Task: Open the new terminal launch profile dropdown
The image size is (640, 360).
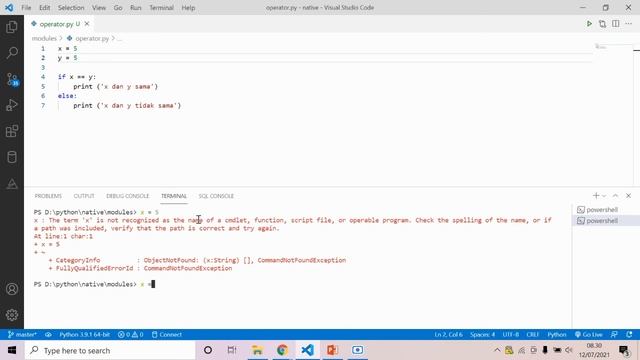Action: click(x=604, y=196)
